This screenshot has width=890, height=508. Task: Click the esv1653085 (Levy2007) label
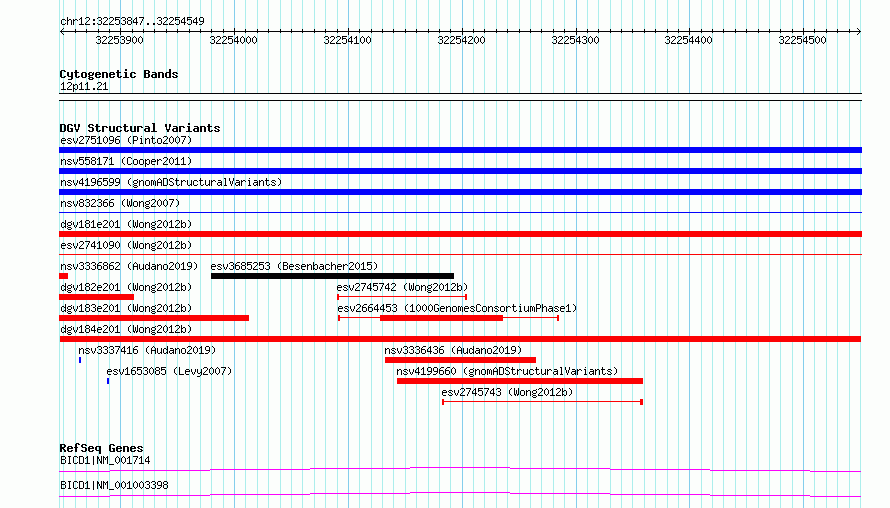pos(169,371)
